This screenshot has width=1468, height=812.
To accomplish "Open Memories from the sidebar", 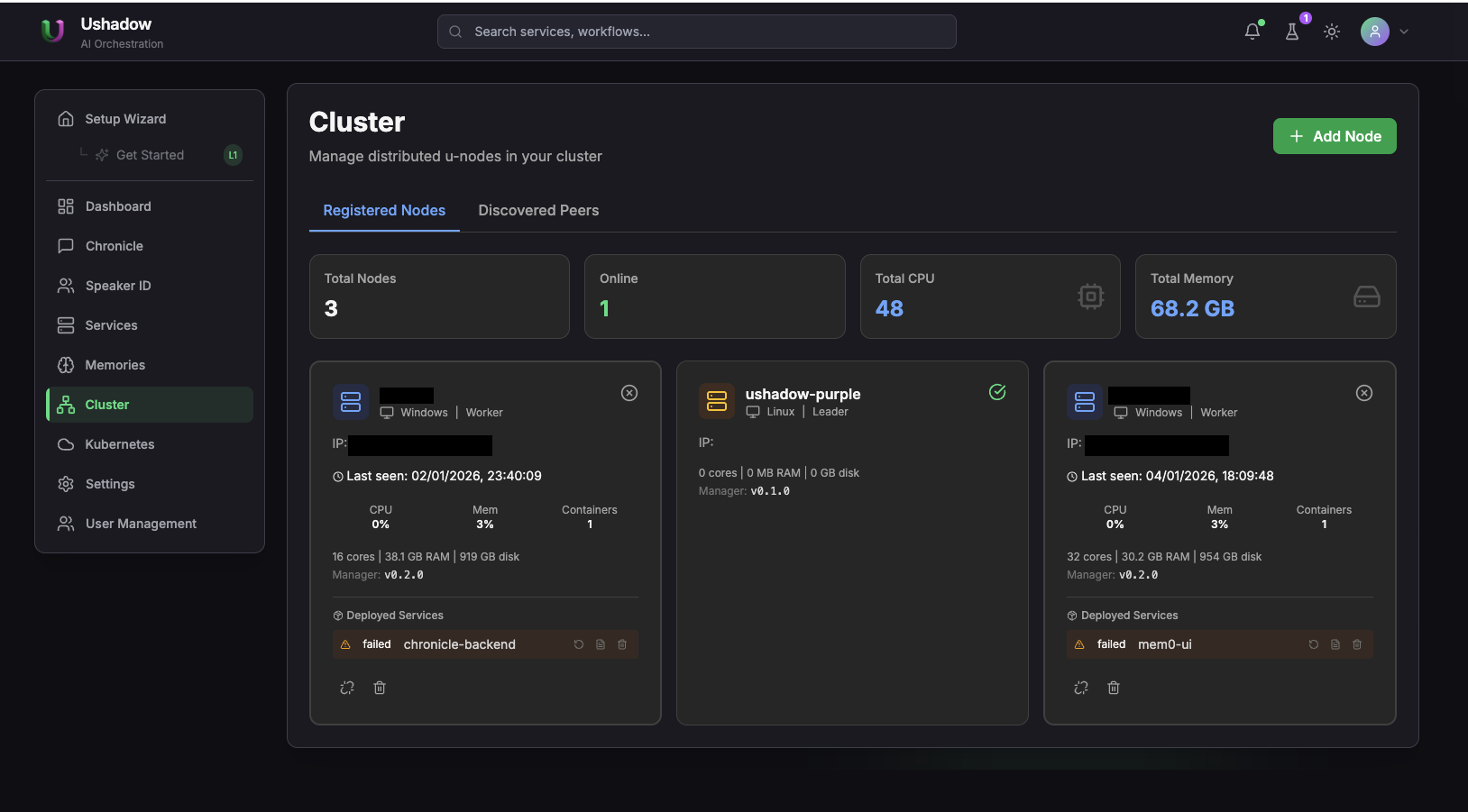I will tap(115, 364).
